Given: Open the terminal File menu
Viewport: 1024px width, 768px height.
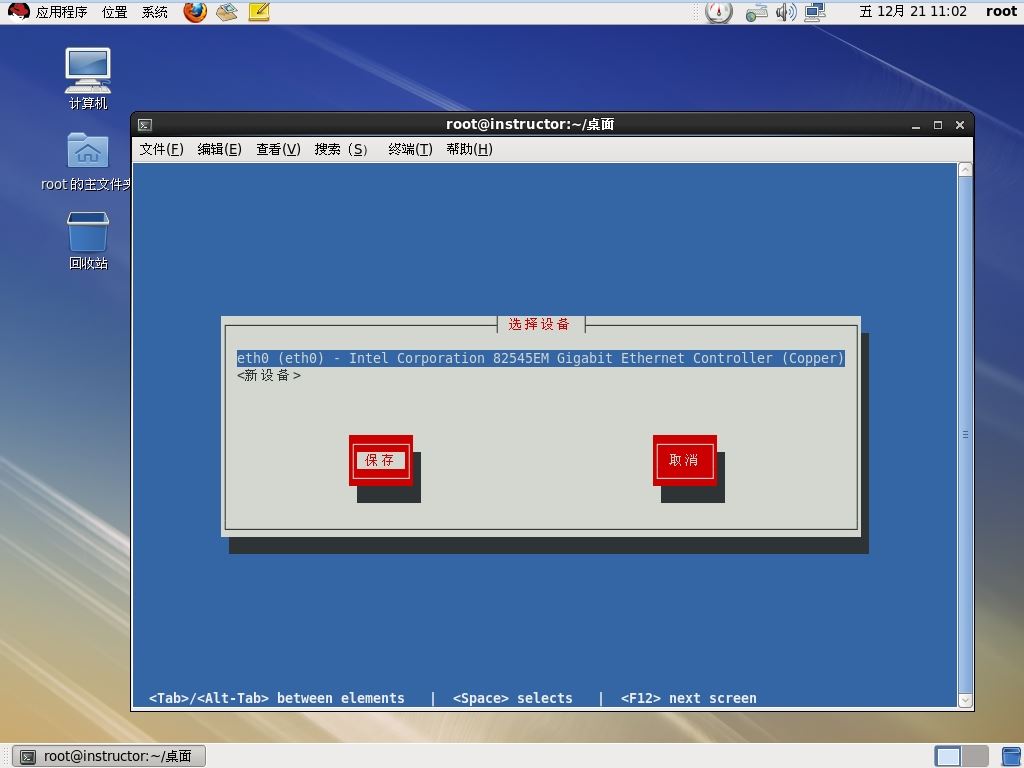Looking at the screenshot, I should (x=161, y=150).
